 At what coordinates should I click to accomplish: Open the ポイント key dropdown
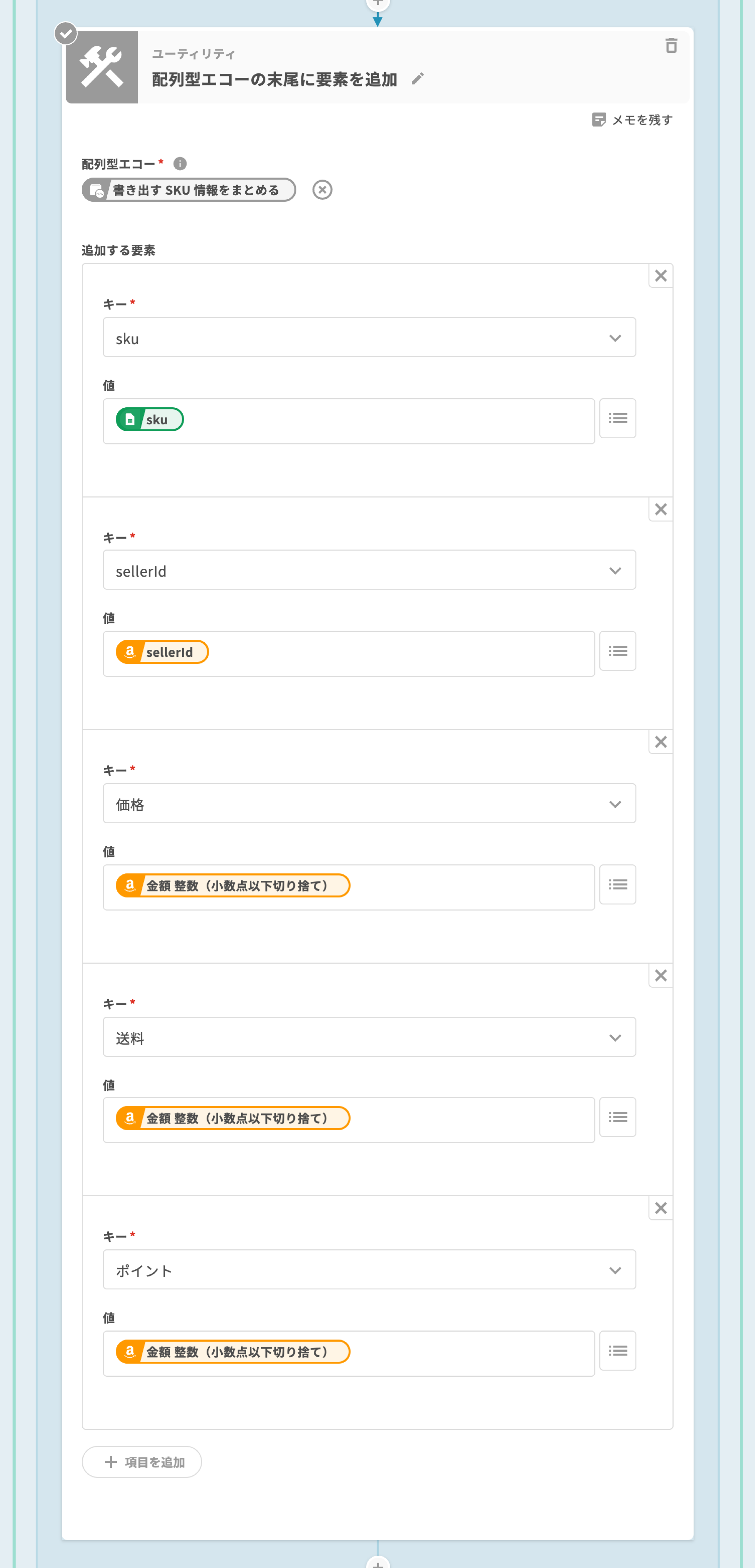pyautogui.click(x=369, y=1270)
